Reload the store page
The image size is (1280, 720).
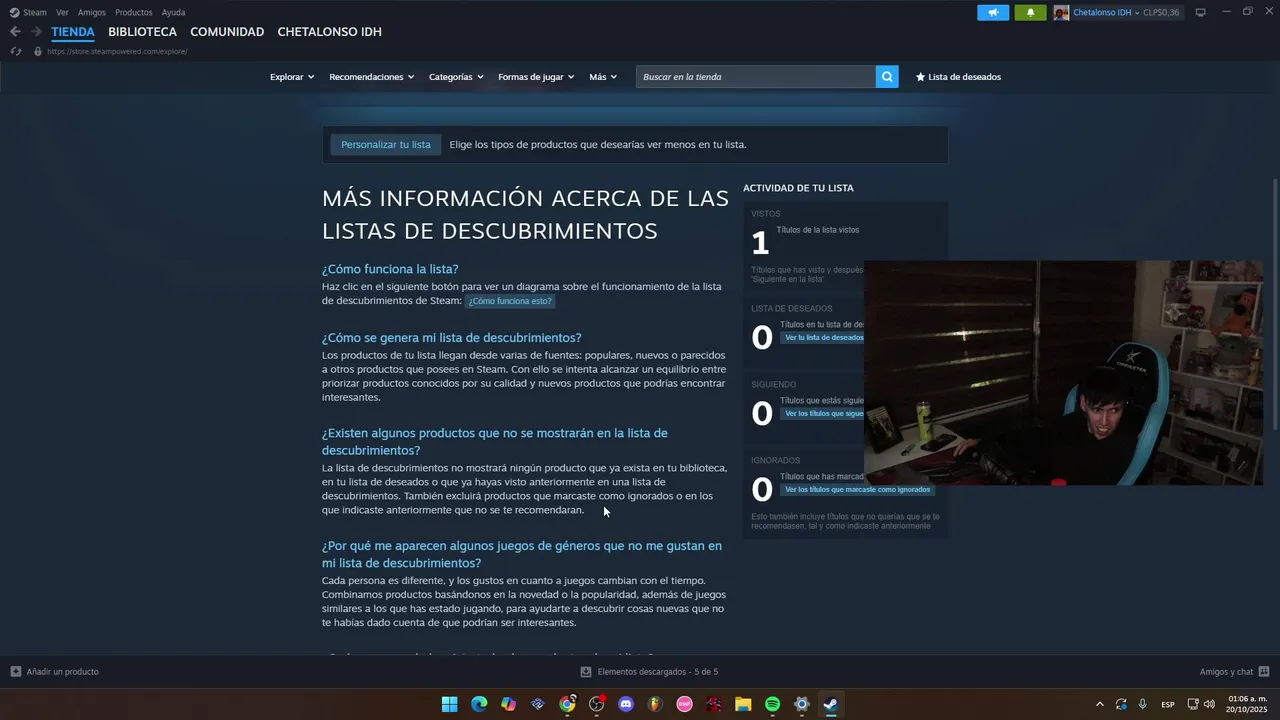(x=16, y=51)
